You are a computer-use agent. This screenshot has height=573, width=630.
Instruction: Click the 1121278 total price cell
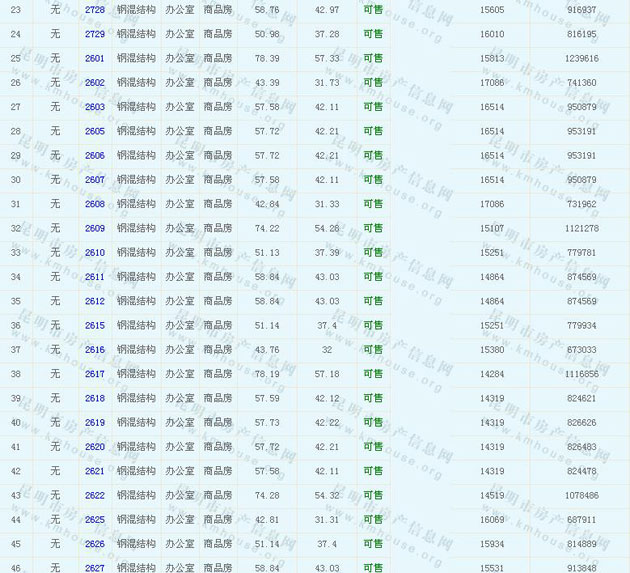tap(581, 228)
